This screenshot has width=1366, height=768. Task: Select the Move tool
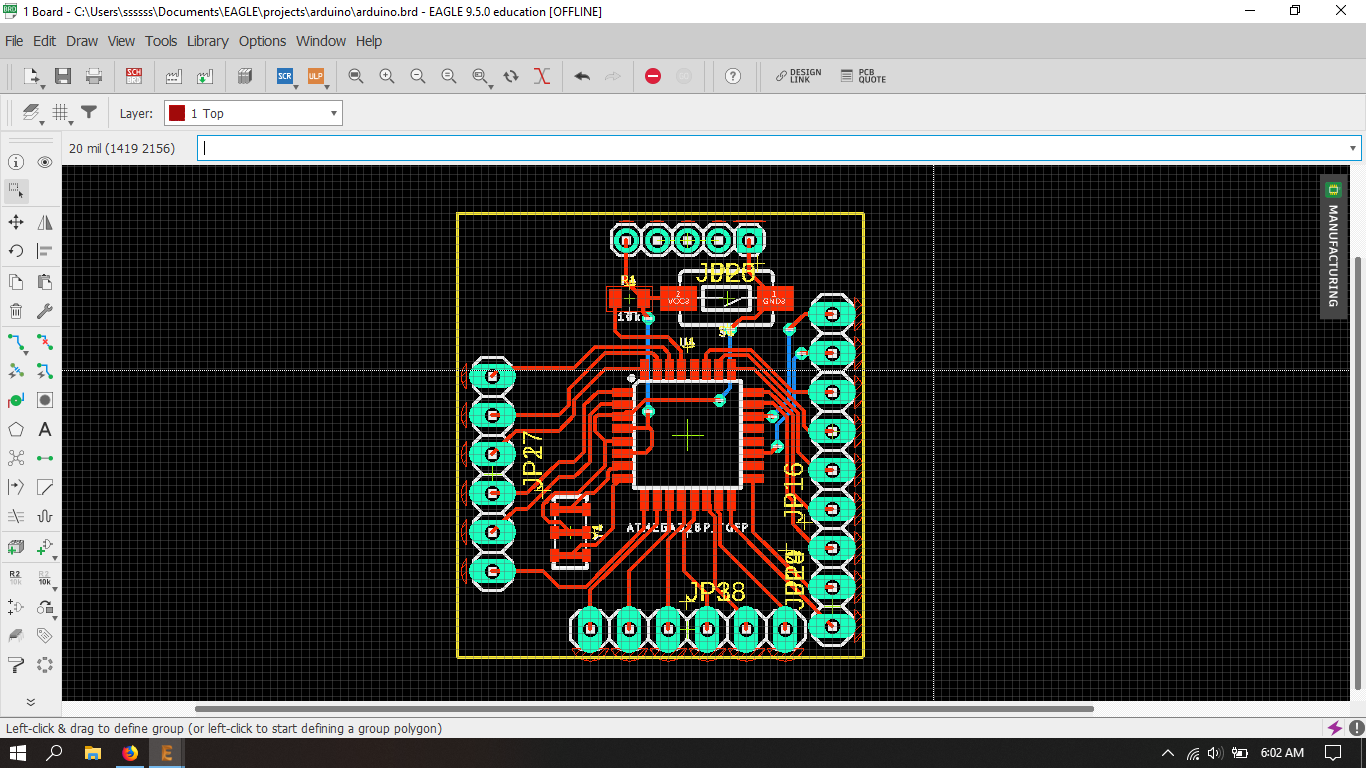(x=16, y=222)
